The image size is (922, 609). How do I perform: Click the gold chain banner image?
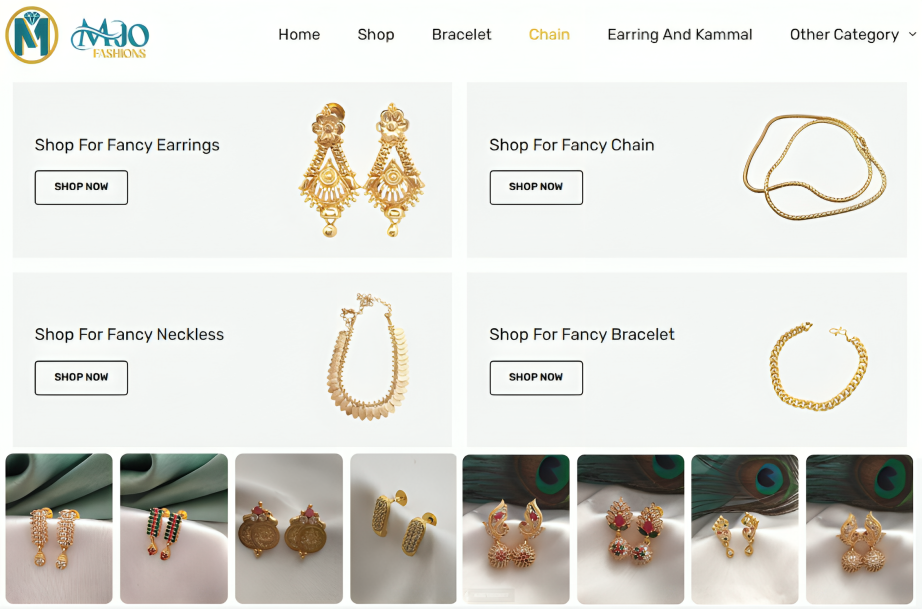(815, 167)
